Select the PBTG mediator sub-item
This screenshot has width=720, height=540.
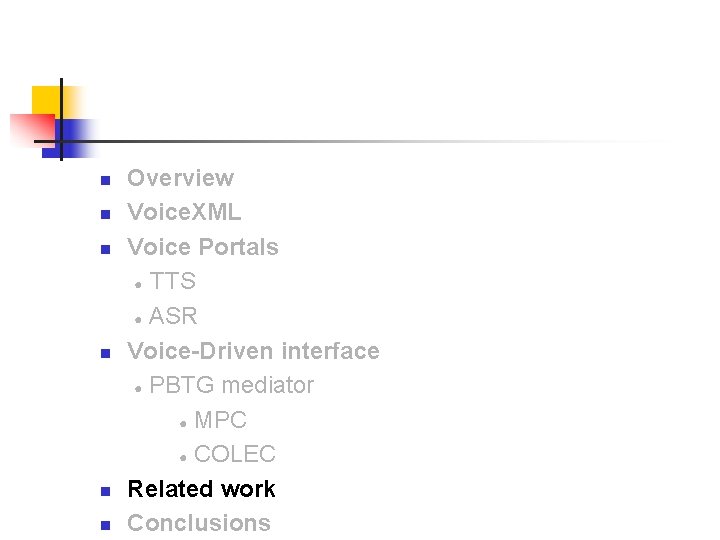(231, 385)
